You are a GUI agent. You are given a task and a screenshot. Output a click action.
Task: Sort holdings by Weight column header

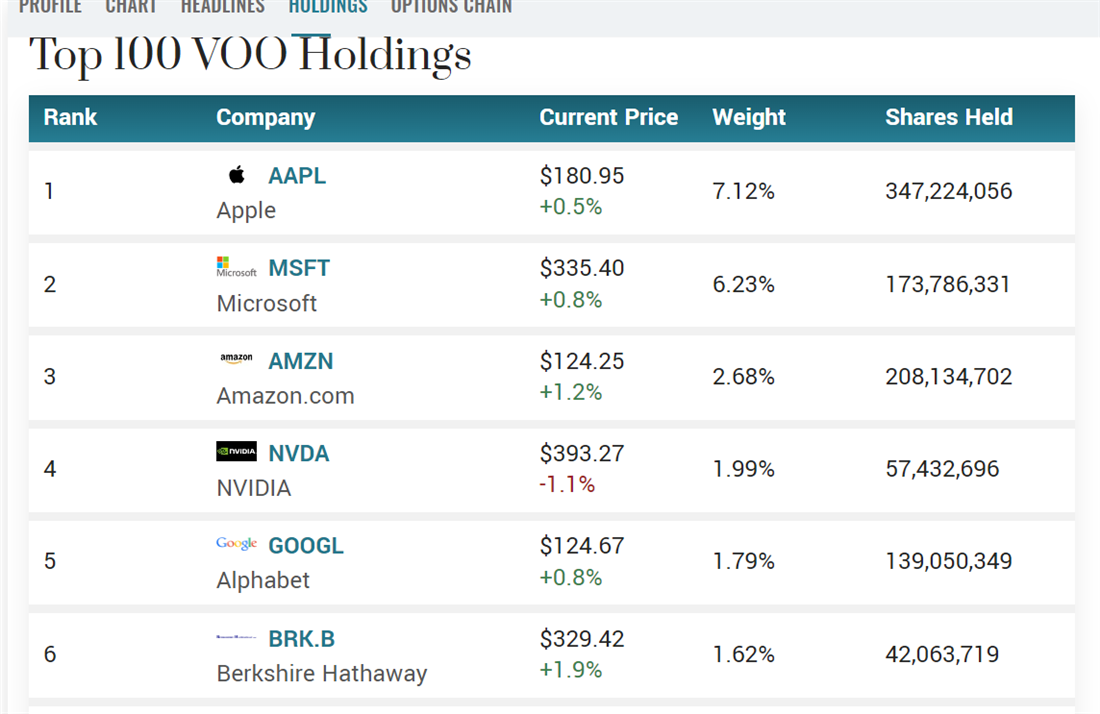click(x=749, y=117)
